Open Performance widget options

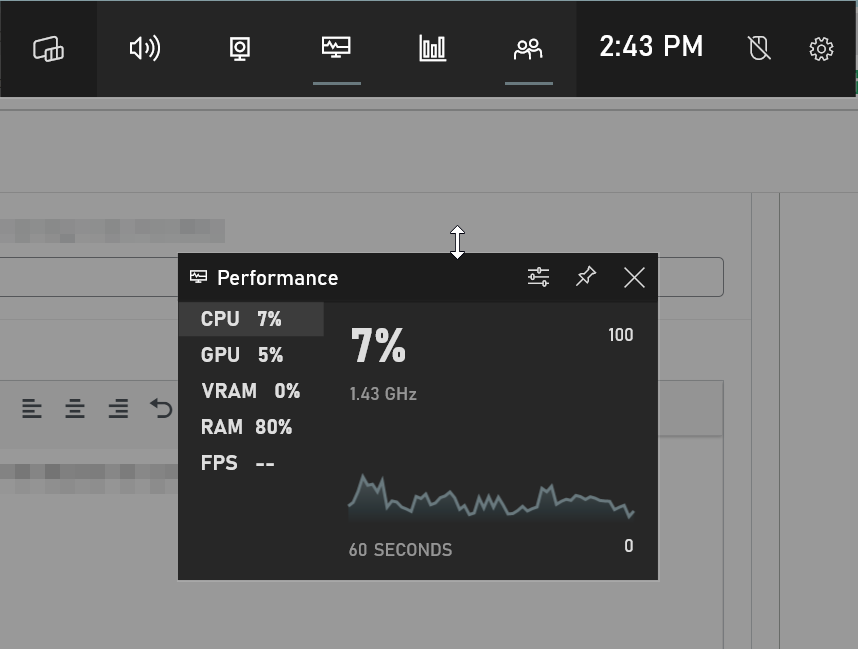pyautogui.click(x=538, y=277)
